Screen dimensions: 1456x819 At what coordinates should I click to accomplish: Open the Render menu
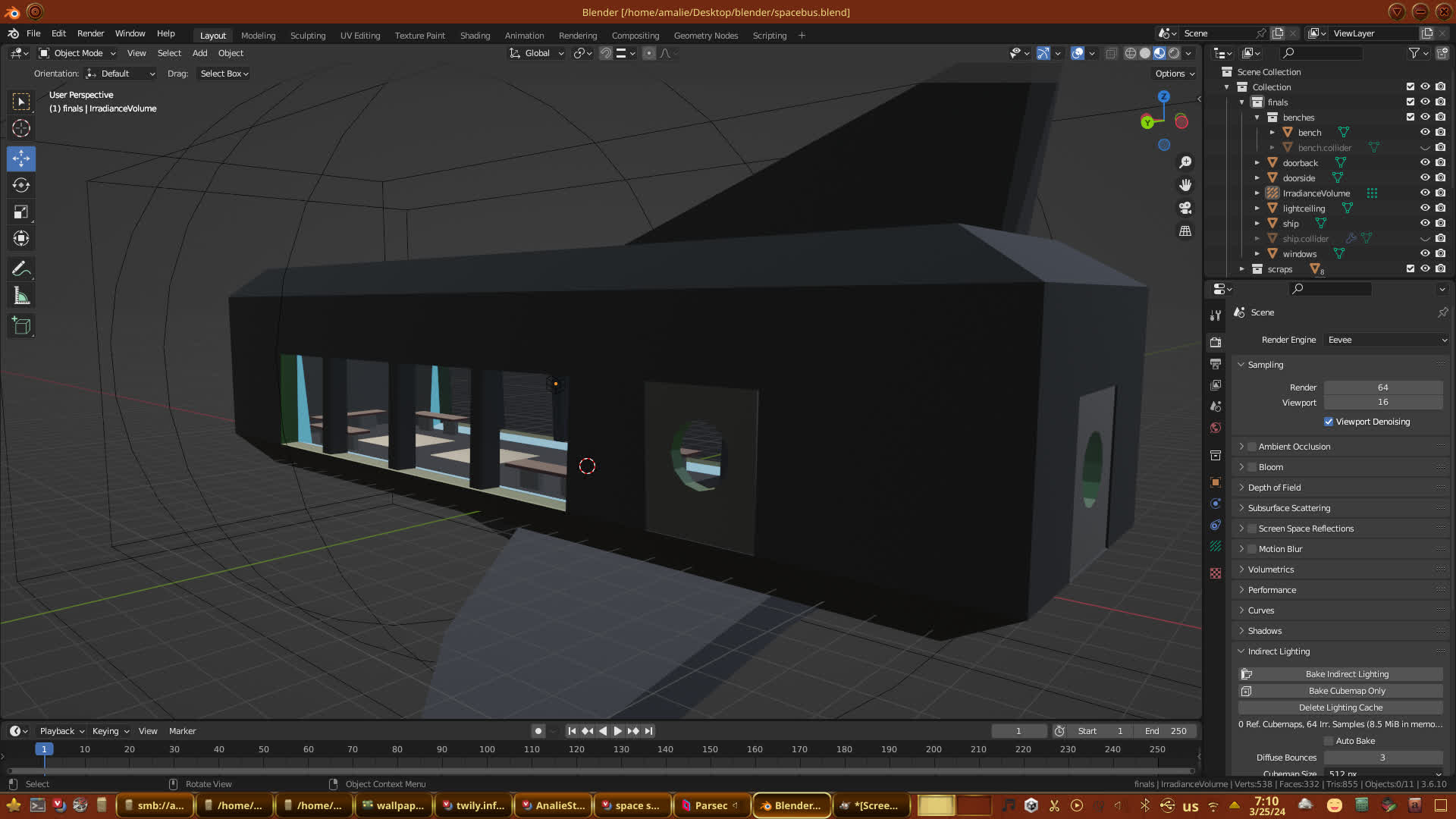[90, 33]
